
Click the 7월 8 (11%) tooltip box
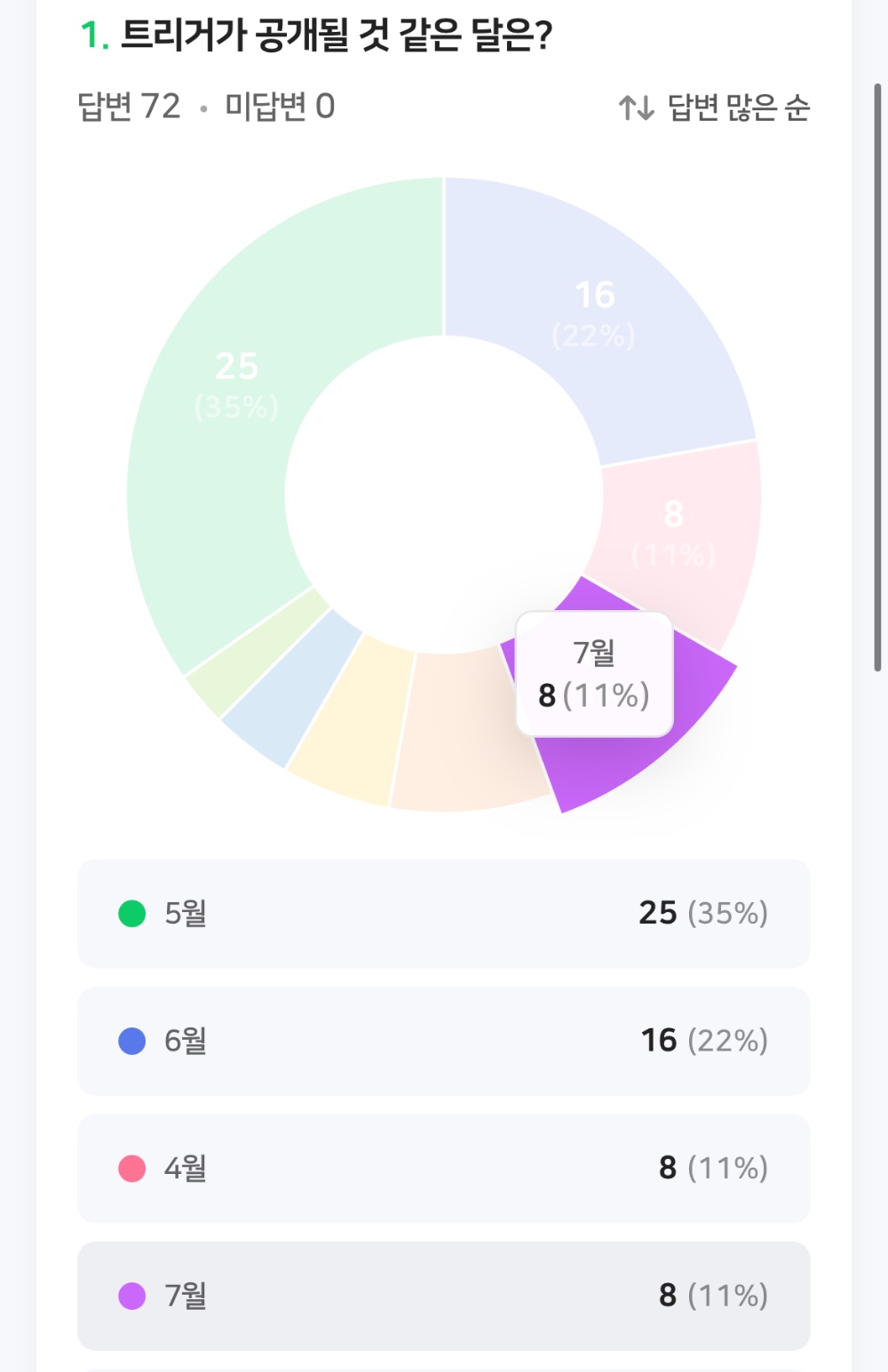point(594,674)
